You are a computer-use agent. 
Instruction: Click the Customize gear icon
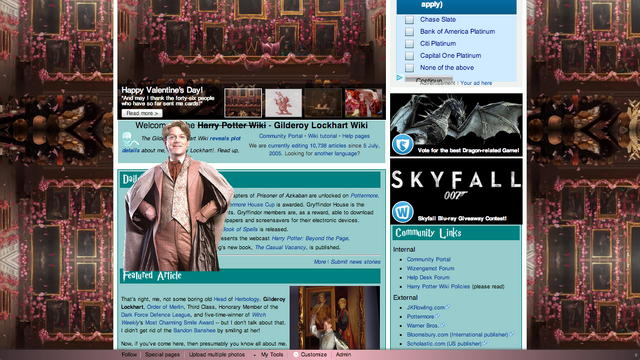pos(296,355)
